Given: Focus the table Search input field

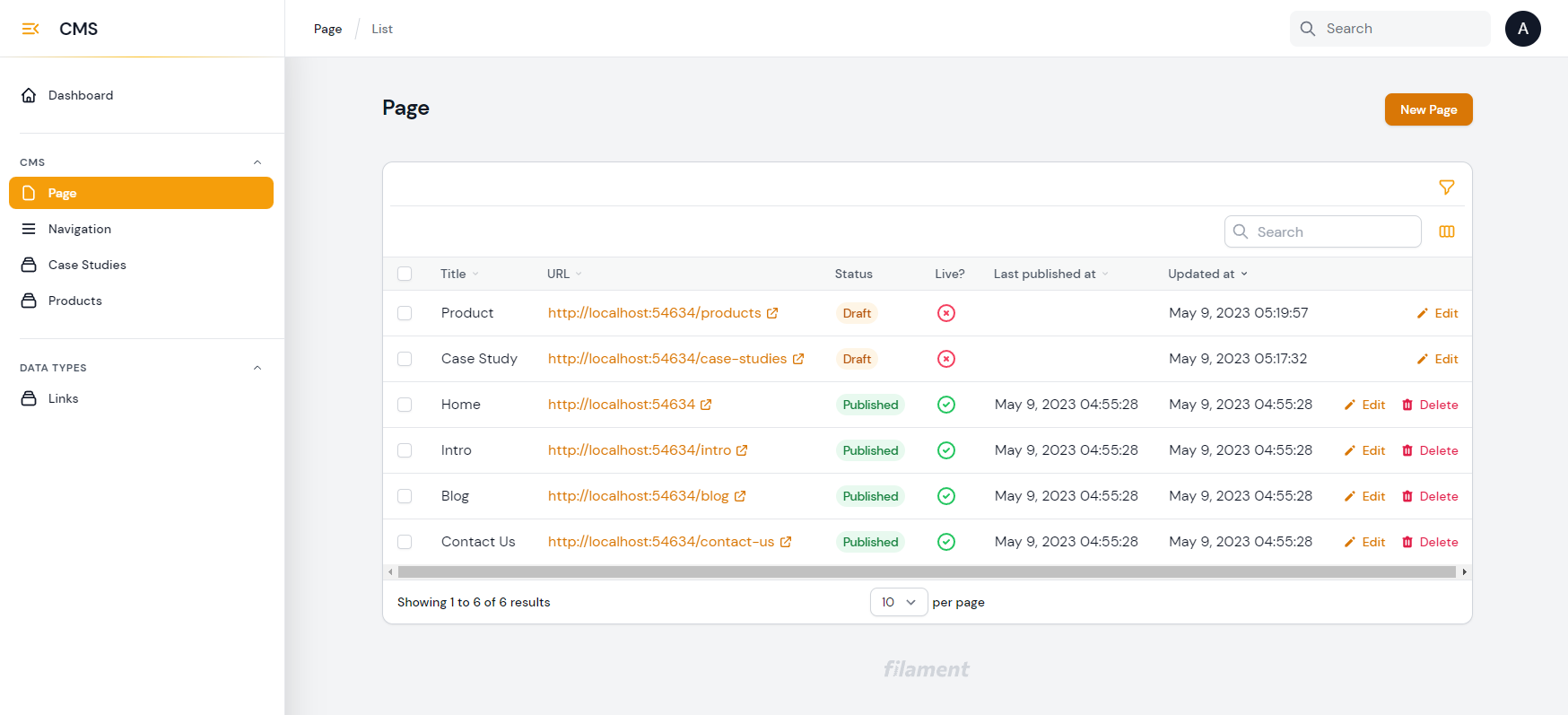Looking at the screenshot, I should 1323,231.
